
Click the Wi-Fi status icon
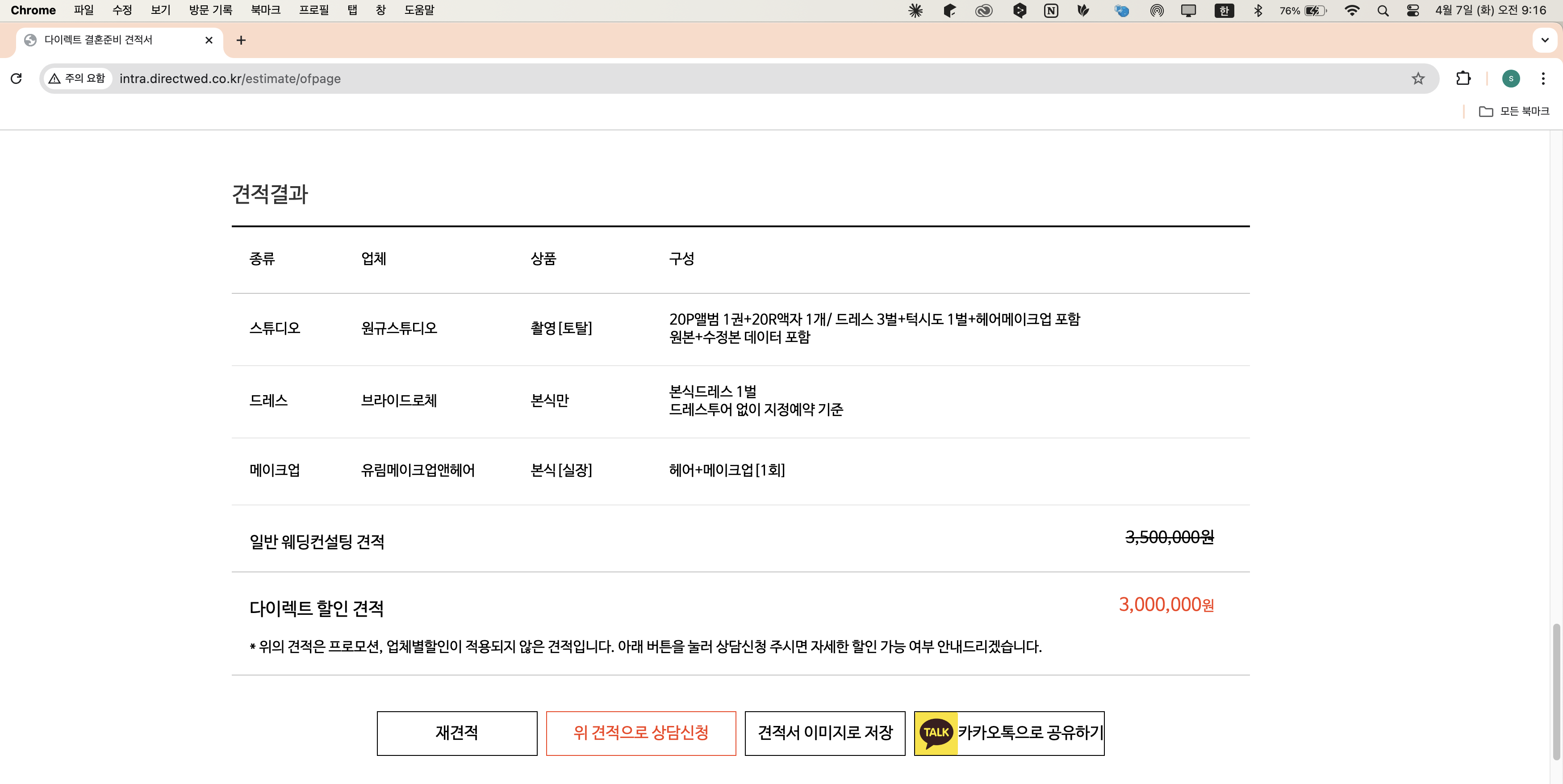tap(1352, 10)
